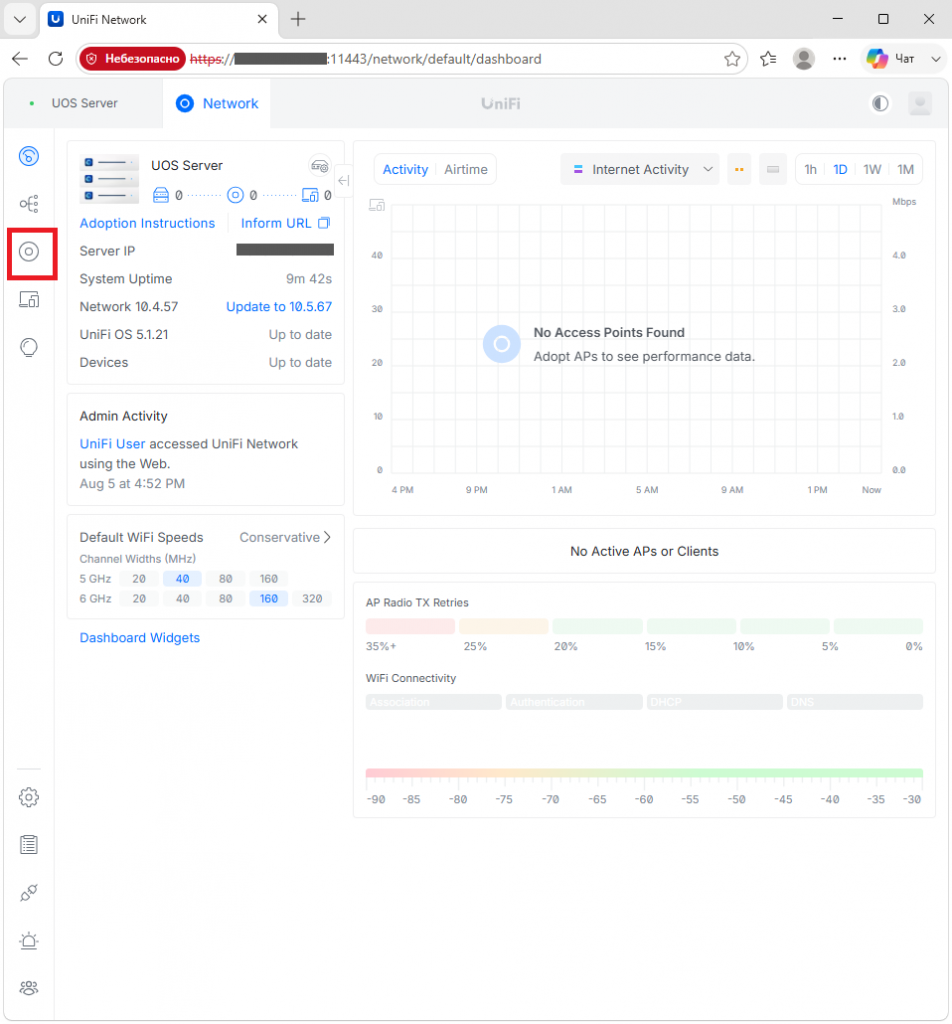Image resolution: width=952 pixels, height=1024 pixels.
Task: Open the user profile avatar in the UniFi header
Action: tap(920, 103)
